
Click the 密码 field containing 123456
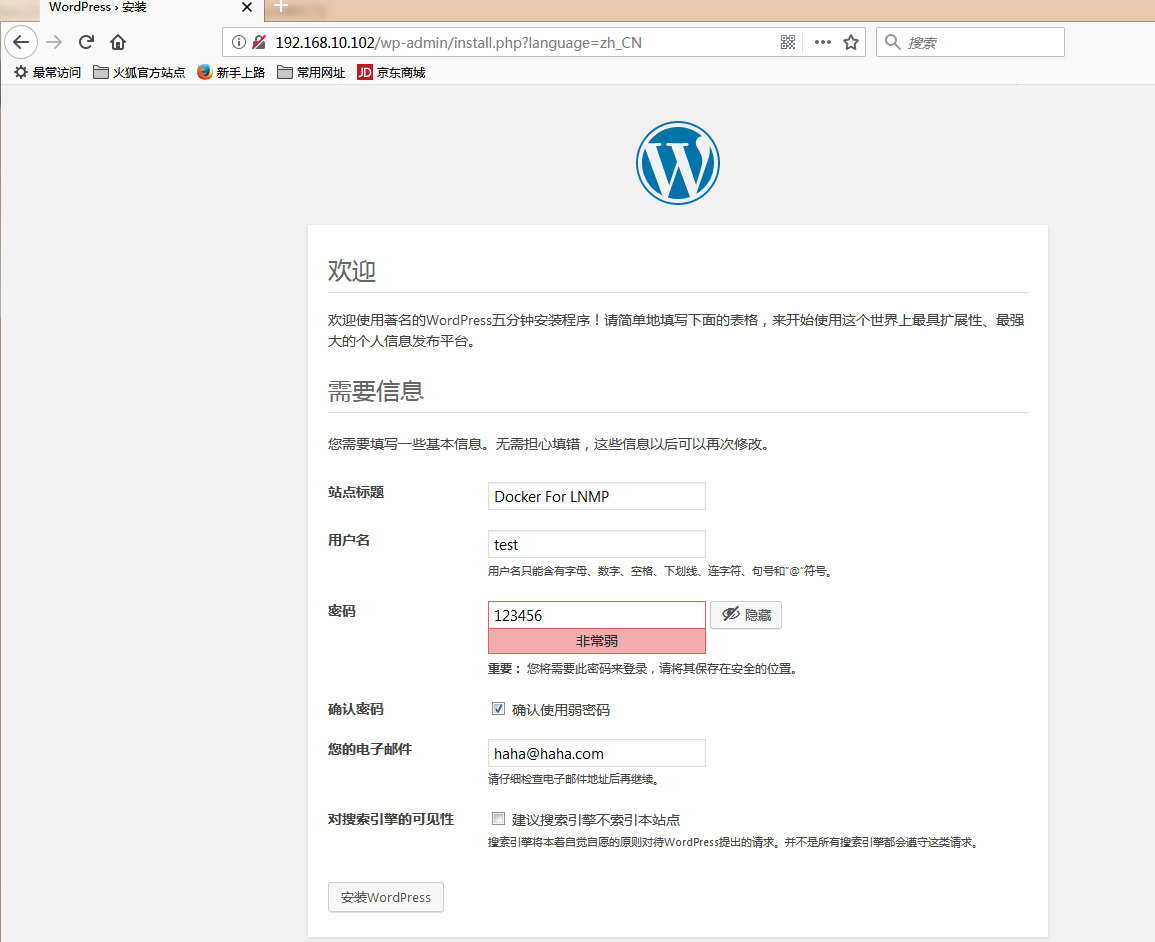click(597, 615)
